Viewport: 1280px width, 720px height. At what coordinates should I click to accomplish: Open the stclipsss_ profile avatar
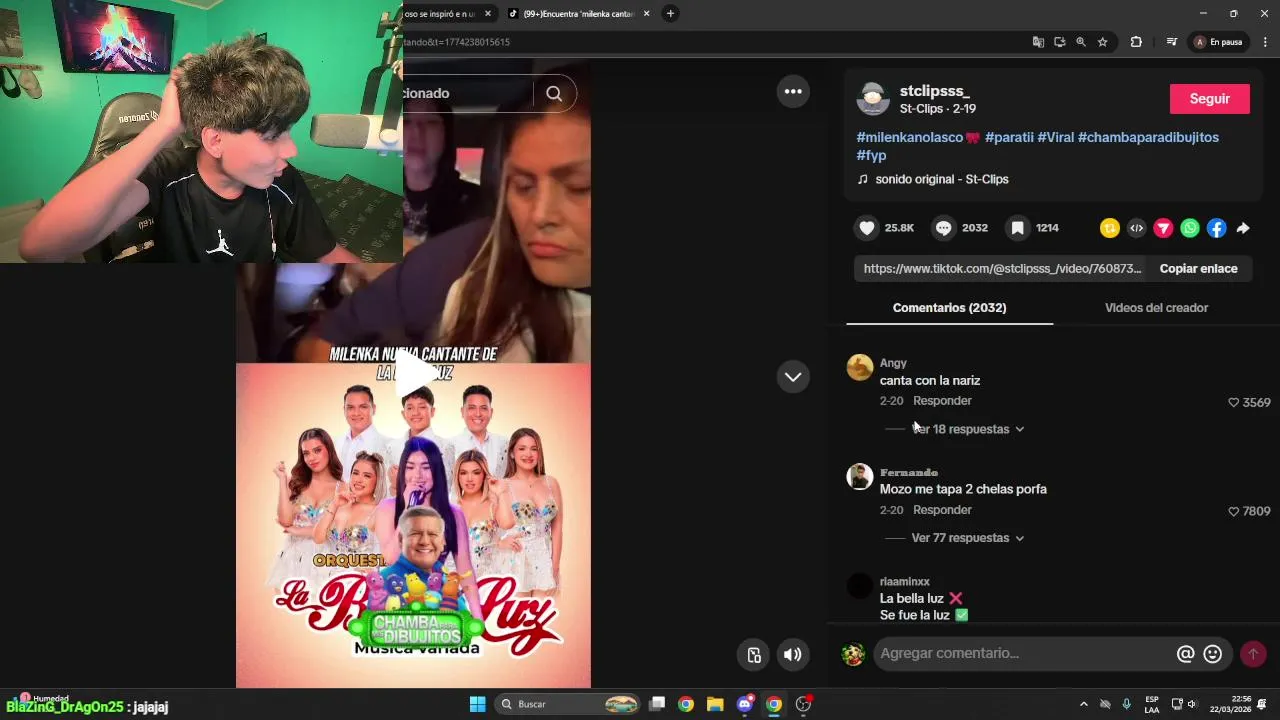pyautogui.click(x=873, y=99)
